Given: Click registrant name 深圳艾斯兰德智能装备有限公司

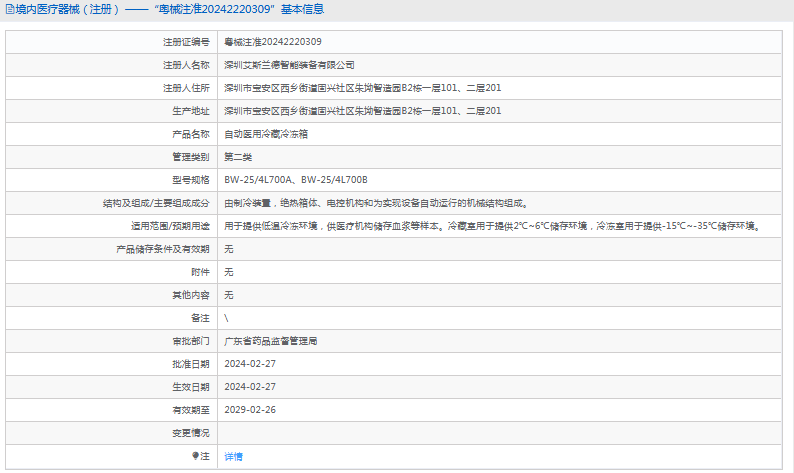Looking at the screenshot, I should pos(289,65).
